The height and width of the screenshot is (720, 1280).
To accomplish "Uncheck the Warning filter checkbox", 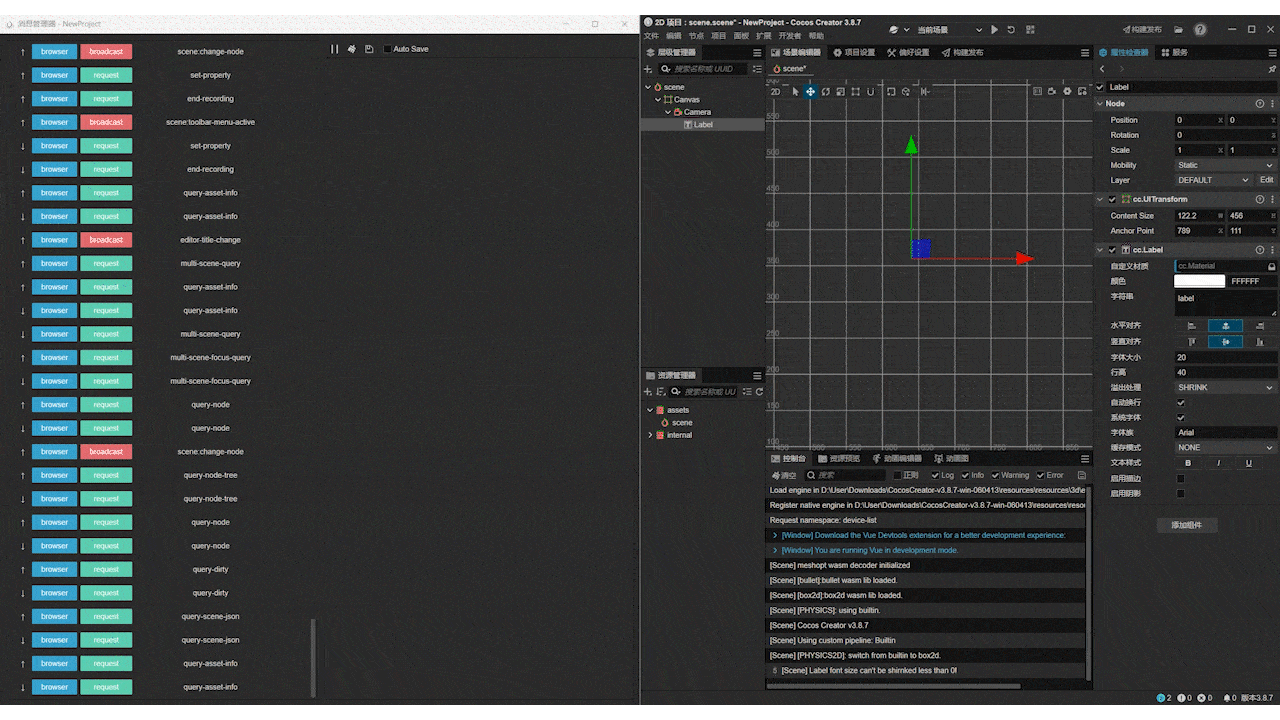I will pyautogui.click(x=995, y=475).
